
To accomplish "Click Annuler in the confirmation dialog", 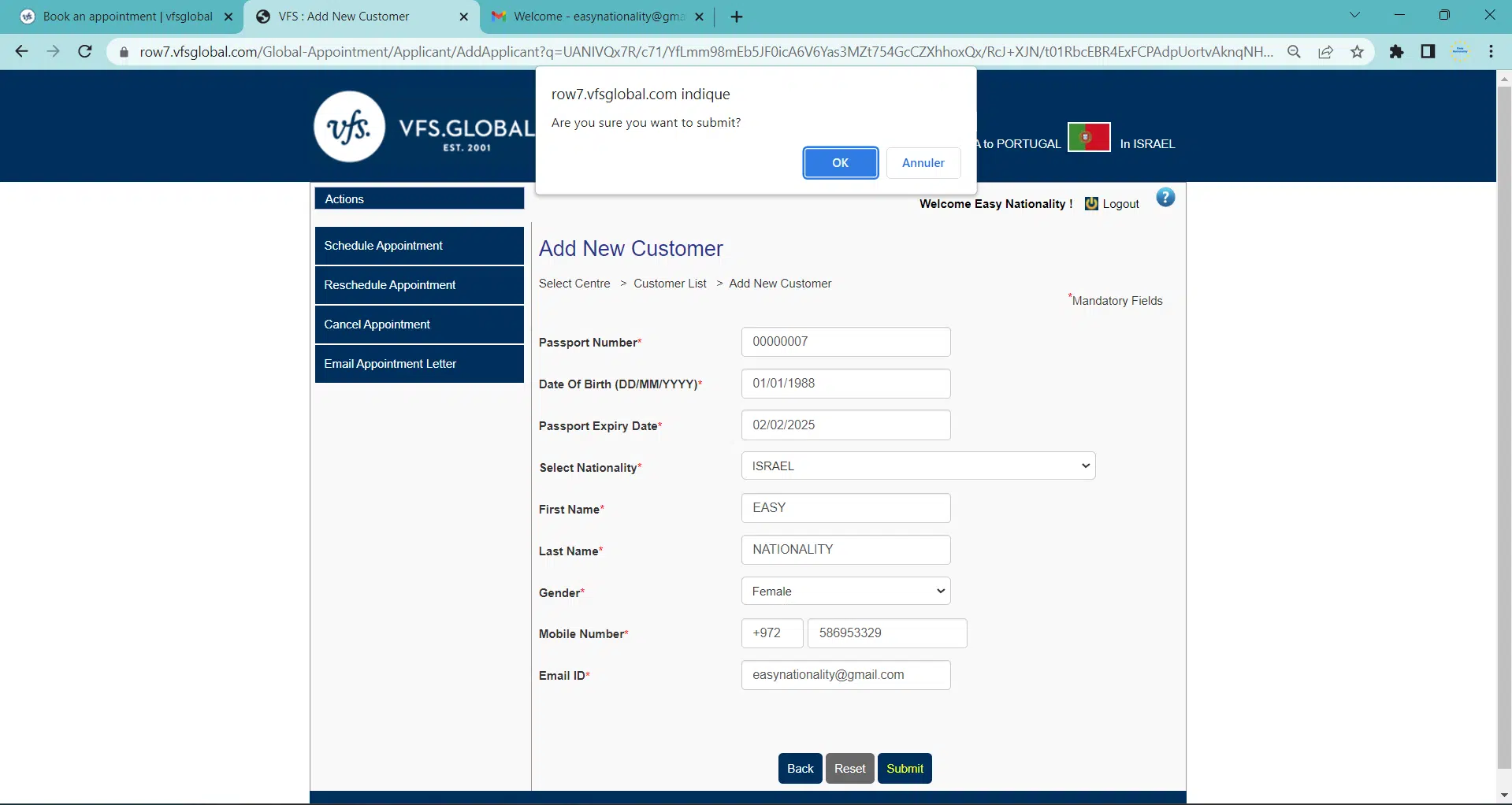I will tap(923, 163).
